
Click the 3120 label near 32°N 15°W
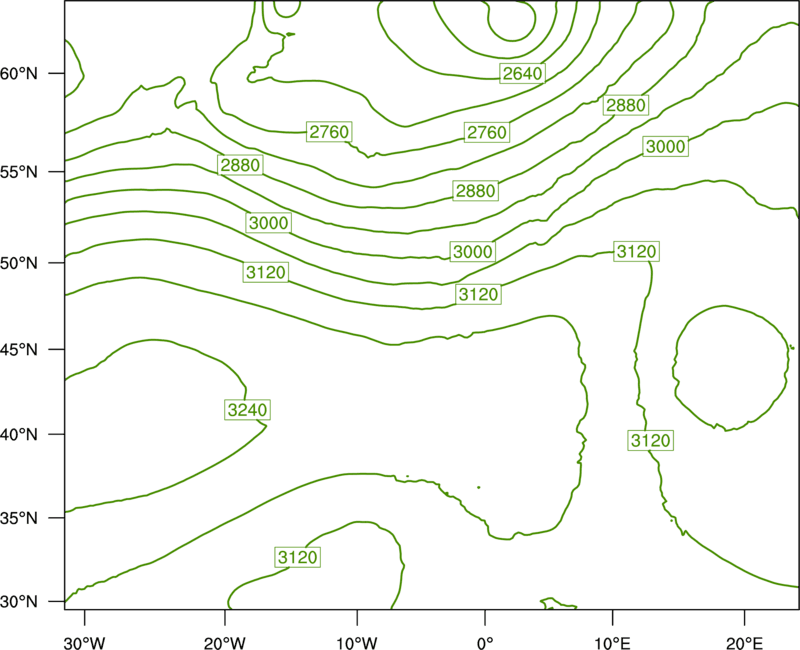point(298,557)
